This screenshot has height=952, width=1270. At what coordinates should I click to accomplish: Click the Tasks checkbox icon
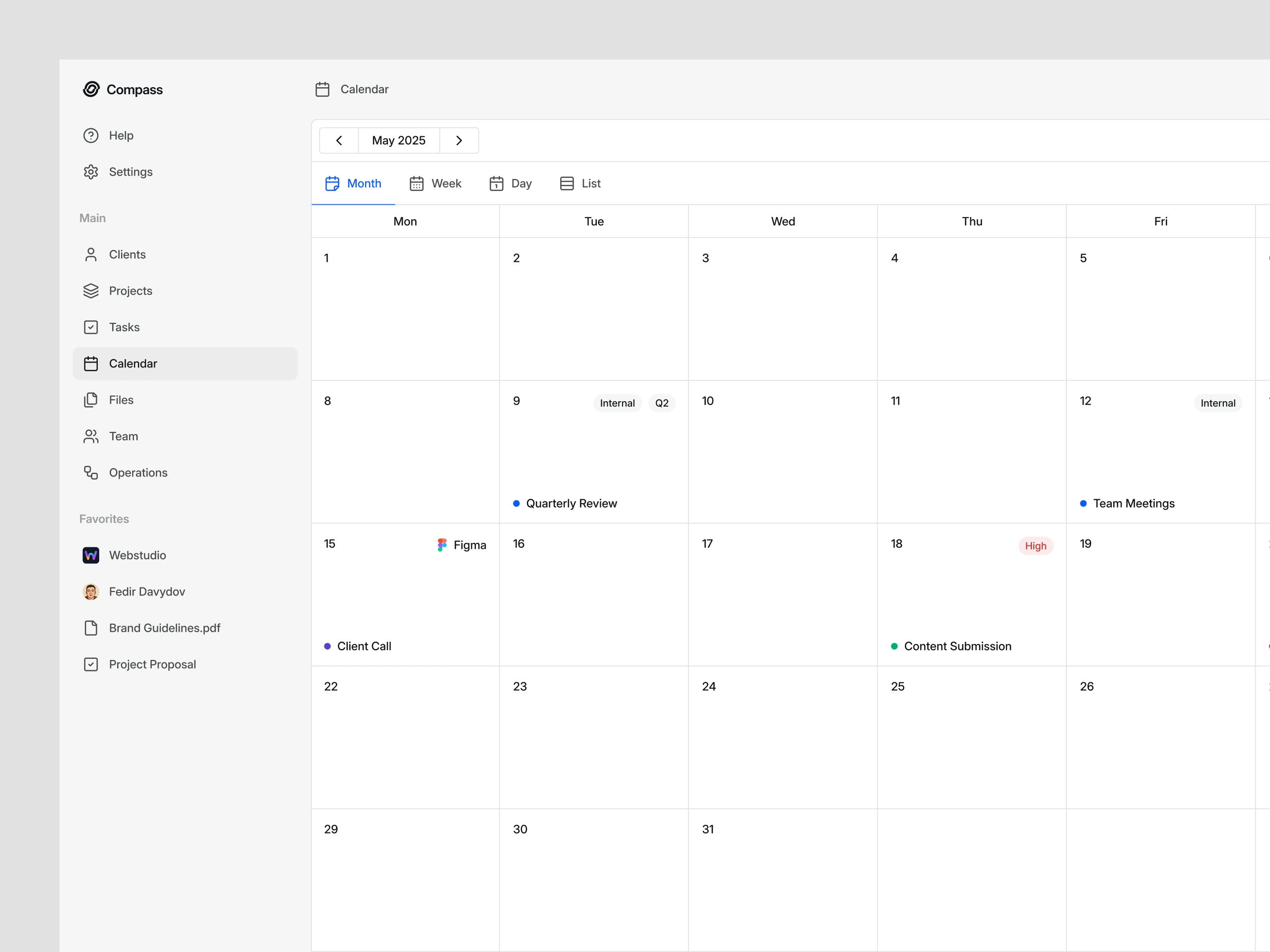click(91, 327)
